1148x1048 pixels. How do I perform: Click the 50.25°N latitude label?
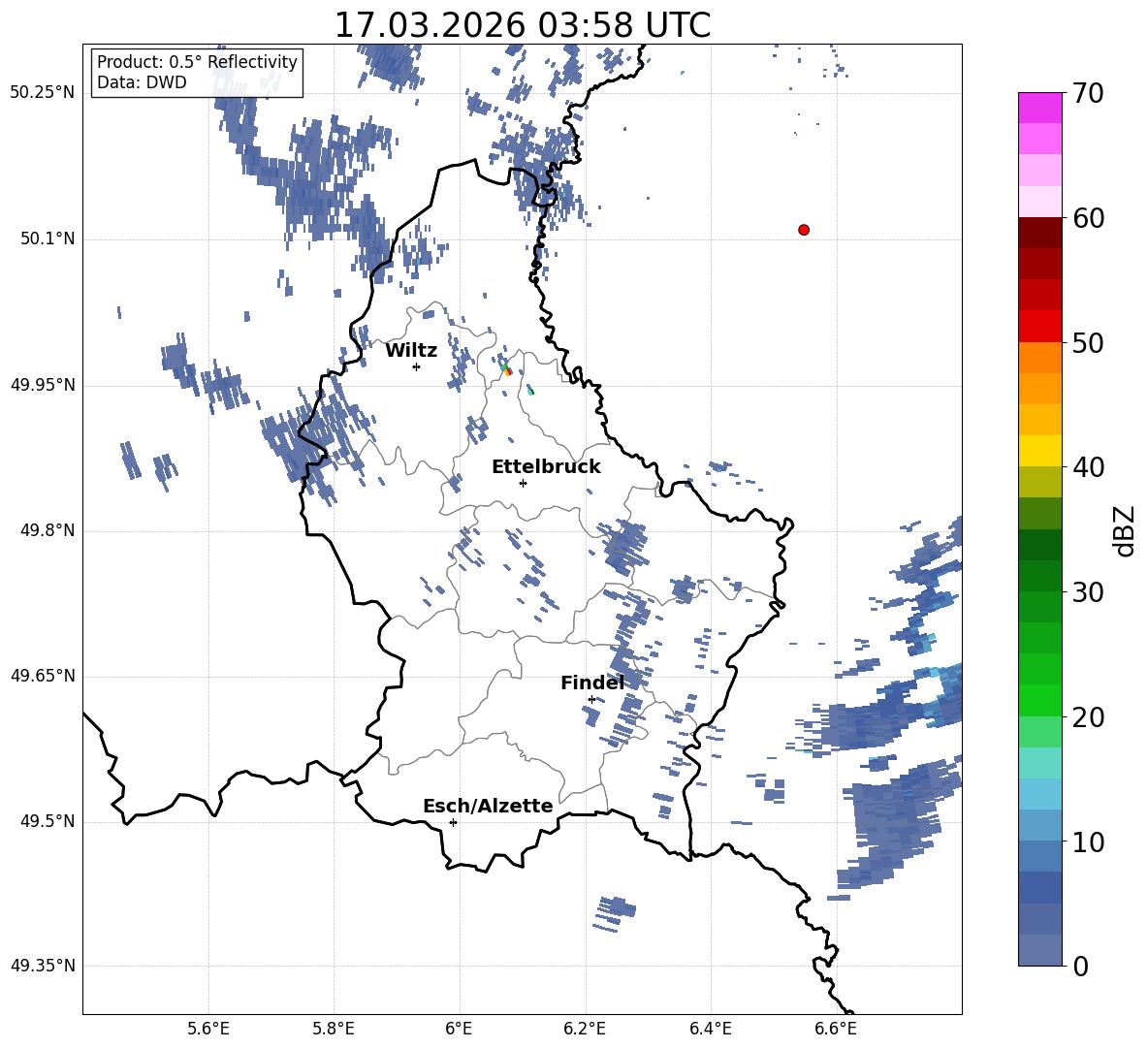click(42, 93)
